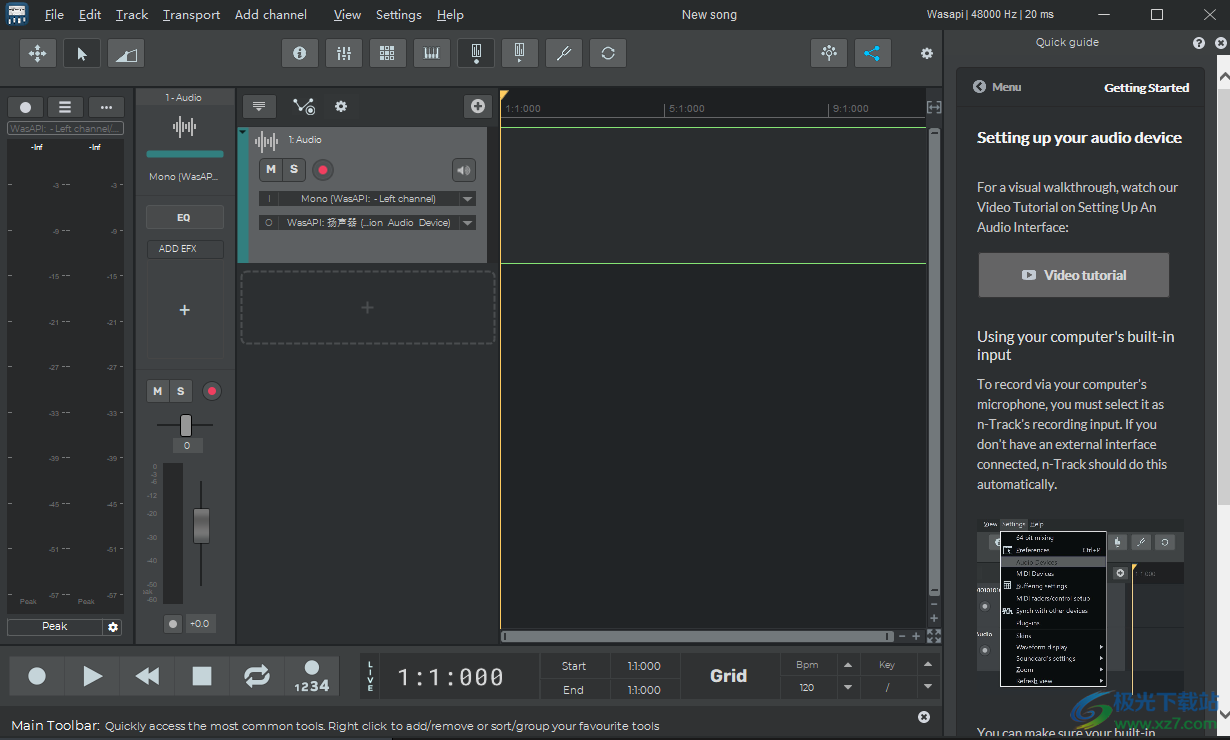Open the Bpm dropdown arrow

point(847,687)
